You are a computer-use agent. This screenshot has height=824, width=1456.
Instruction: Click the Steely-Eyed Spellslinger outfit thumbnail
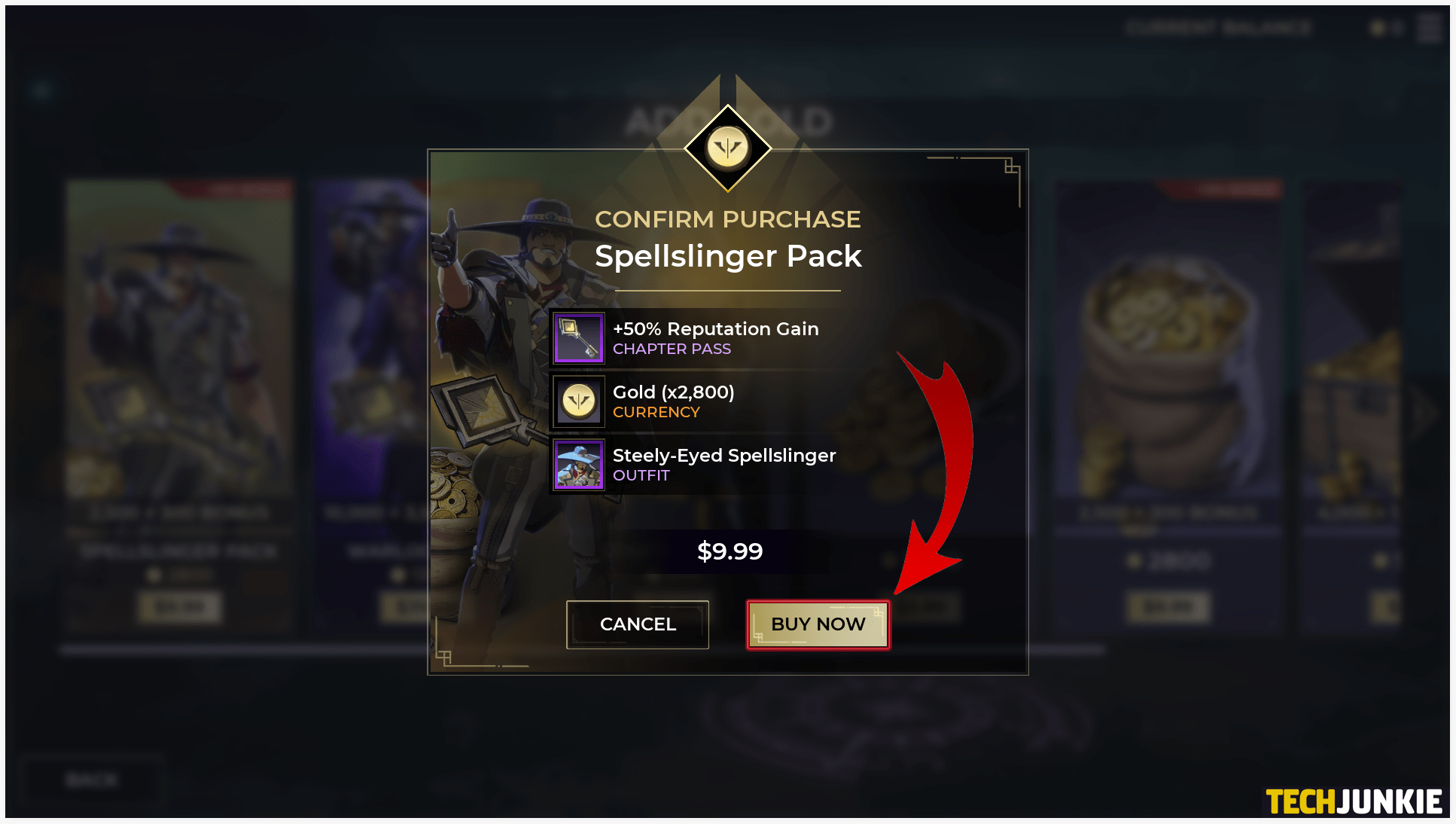[x=579, y=465]
